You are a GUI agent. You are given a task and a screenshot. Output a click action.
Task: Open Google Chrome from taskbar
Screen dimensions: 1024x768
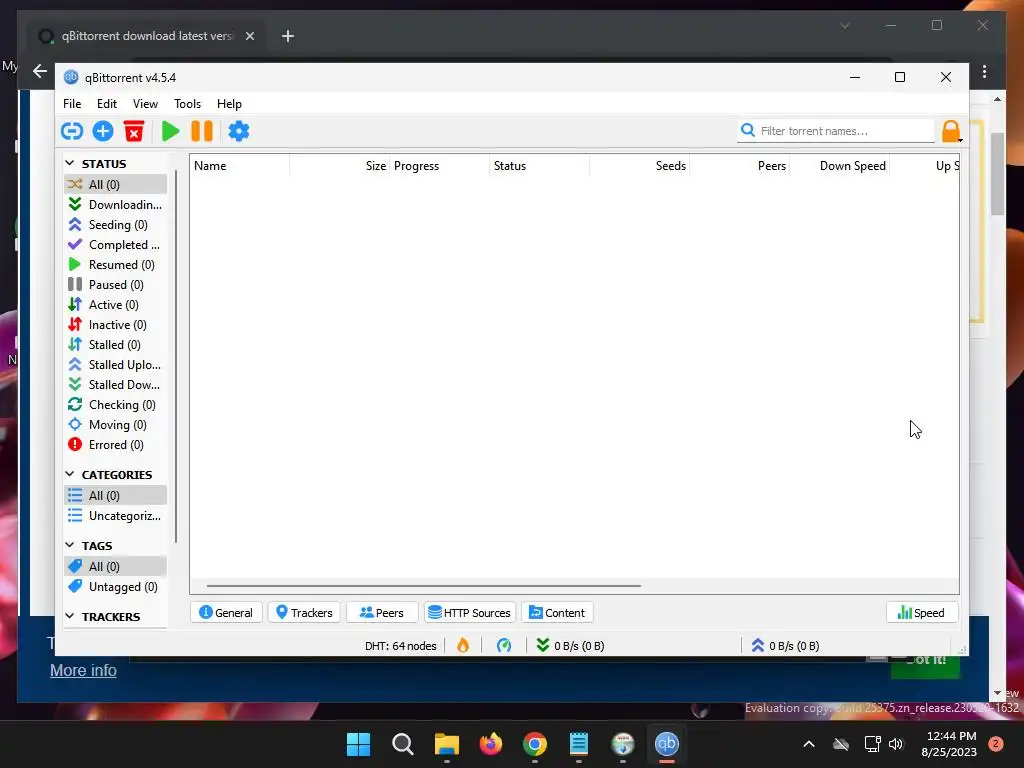(535, 744)
